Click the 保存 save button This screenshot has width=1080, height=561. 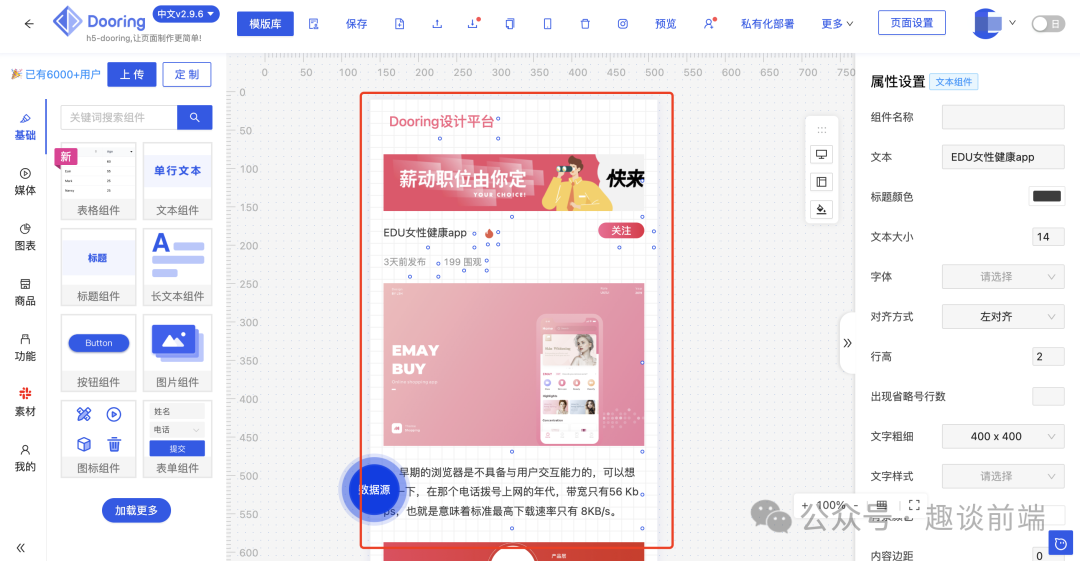(x=356, y=23)
